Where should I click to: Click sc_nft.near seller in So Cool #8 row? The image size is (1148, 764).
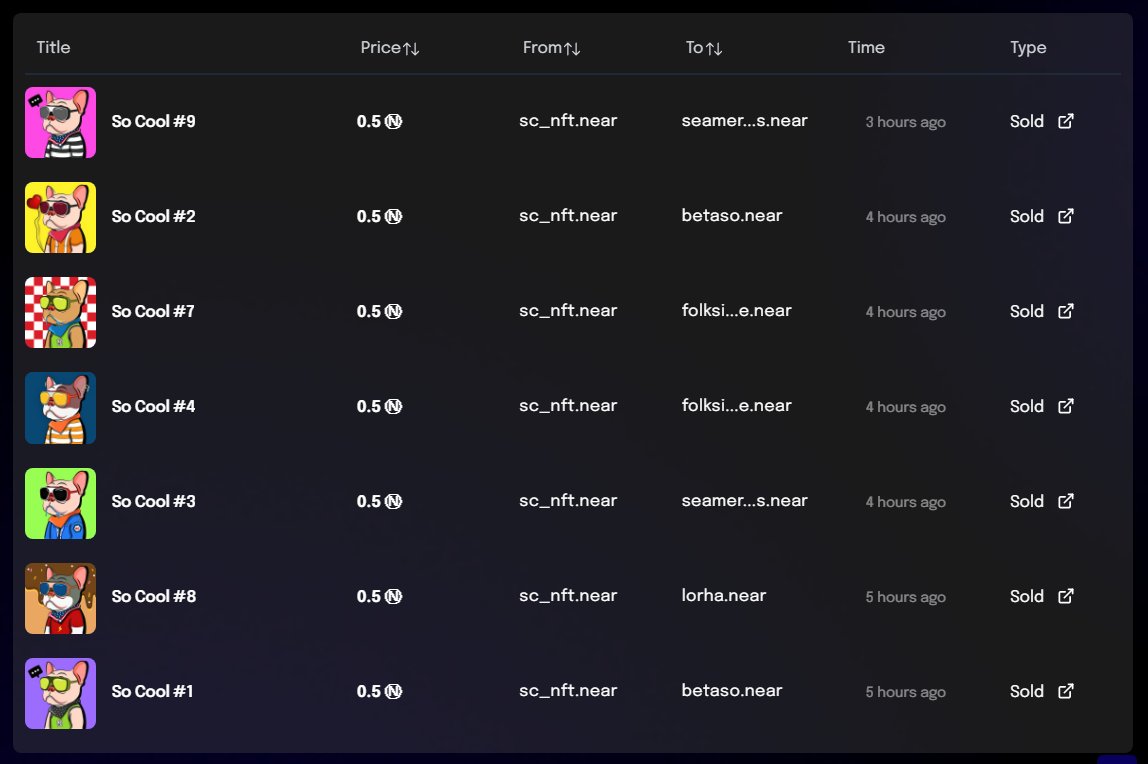[567, 596]
